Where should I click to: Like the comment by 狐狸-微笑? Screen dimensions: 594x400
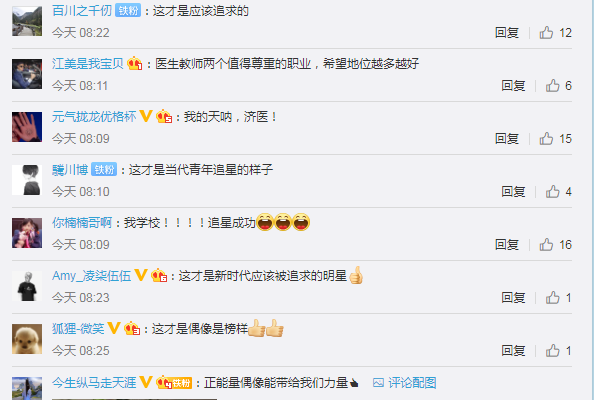(553, 351)
